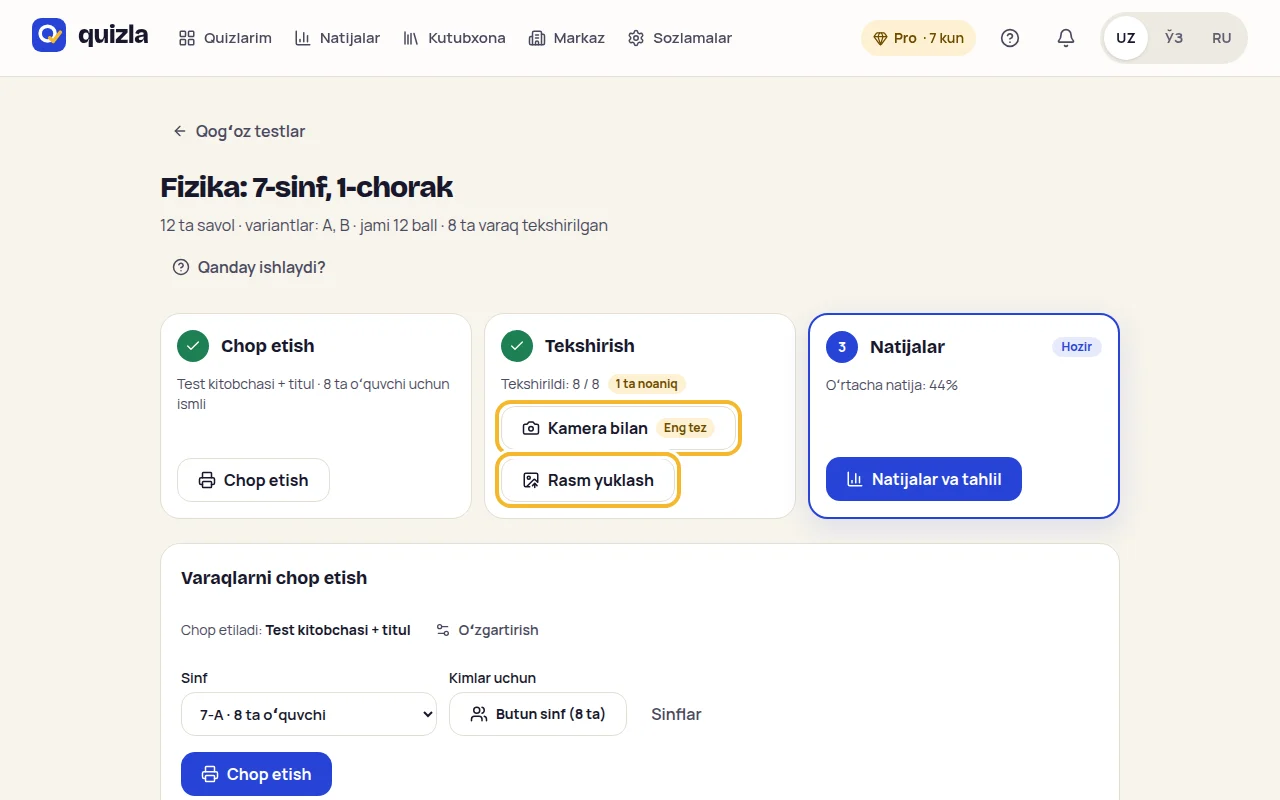This screenshot has height=800, width=1280.
Task: Open the help question-mark icon in header
Action: coord(1010,38)
